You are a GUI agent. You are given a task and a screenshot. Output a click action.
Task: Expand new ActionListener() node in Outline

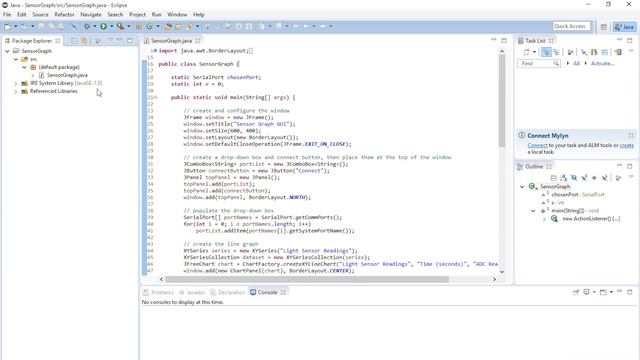coord(544,219)
